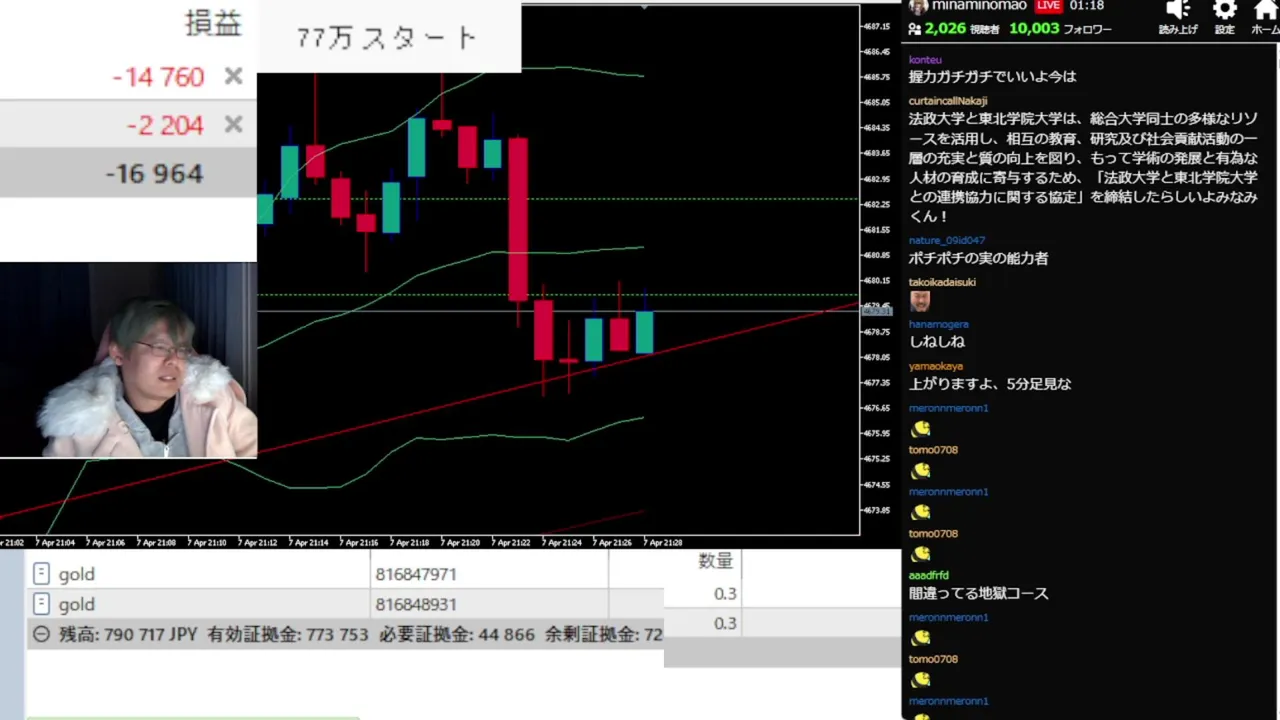This screenshot has width=1280, height=720.
Task: Click the 数量 quantity column header
Action: click(x=715, y=562)
